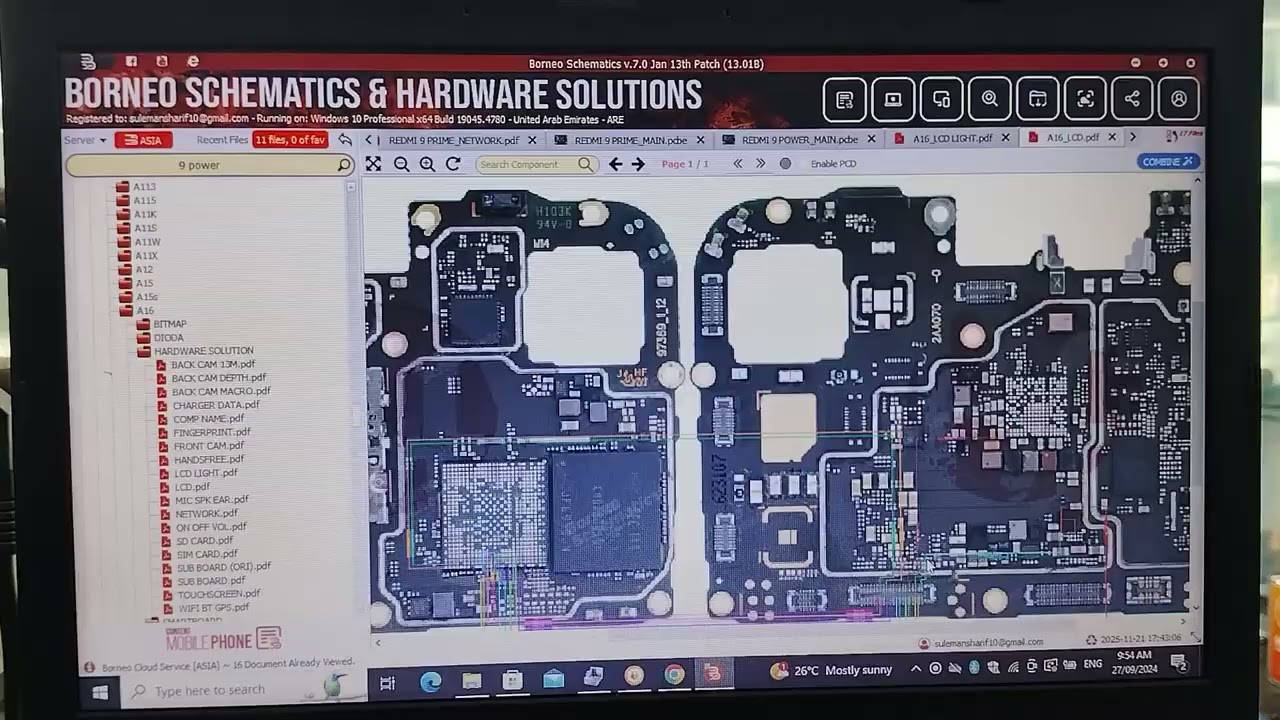This screenshot has height=720, width=1280.
Task: Open the web browser icon in title bar
Action: pyautogui.click(x=192, y=62)
